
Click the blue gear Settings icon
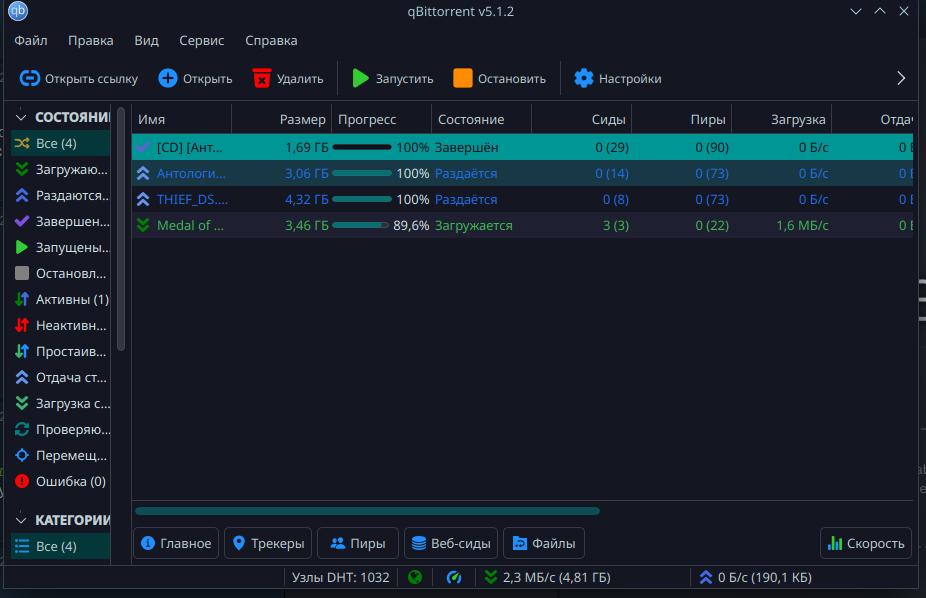pos(583,79)
